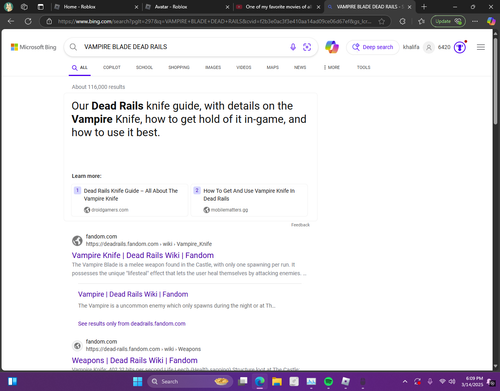
Task: Open Microsoft Edge in taskbar
Action: coord(260,381)
